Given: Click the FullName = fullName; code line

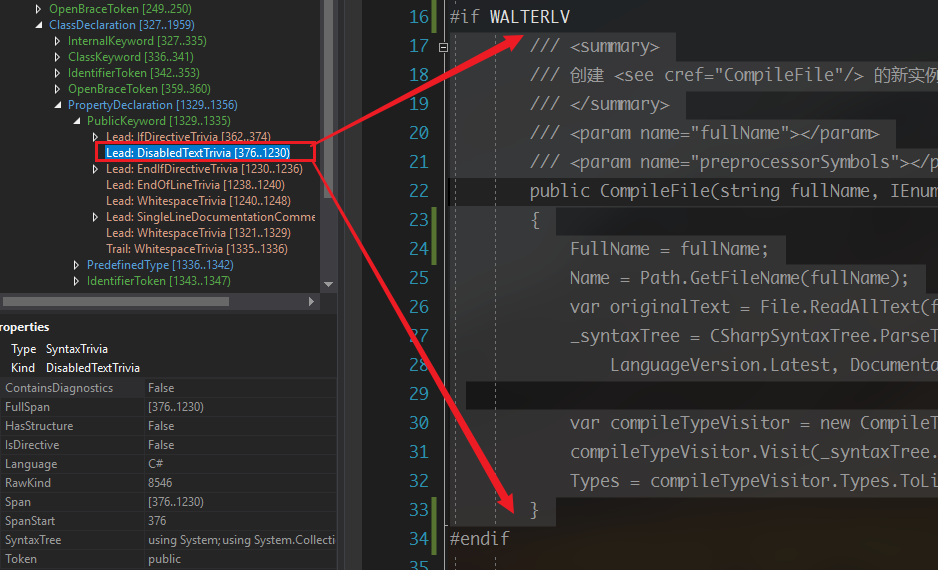Looking at the screenshot, I should pyautogui.click(x=669, y=249).
